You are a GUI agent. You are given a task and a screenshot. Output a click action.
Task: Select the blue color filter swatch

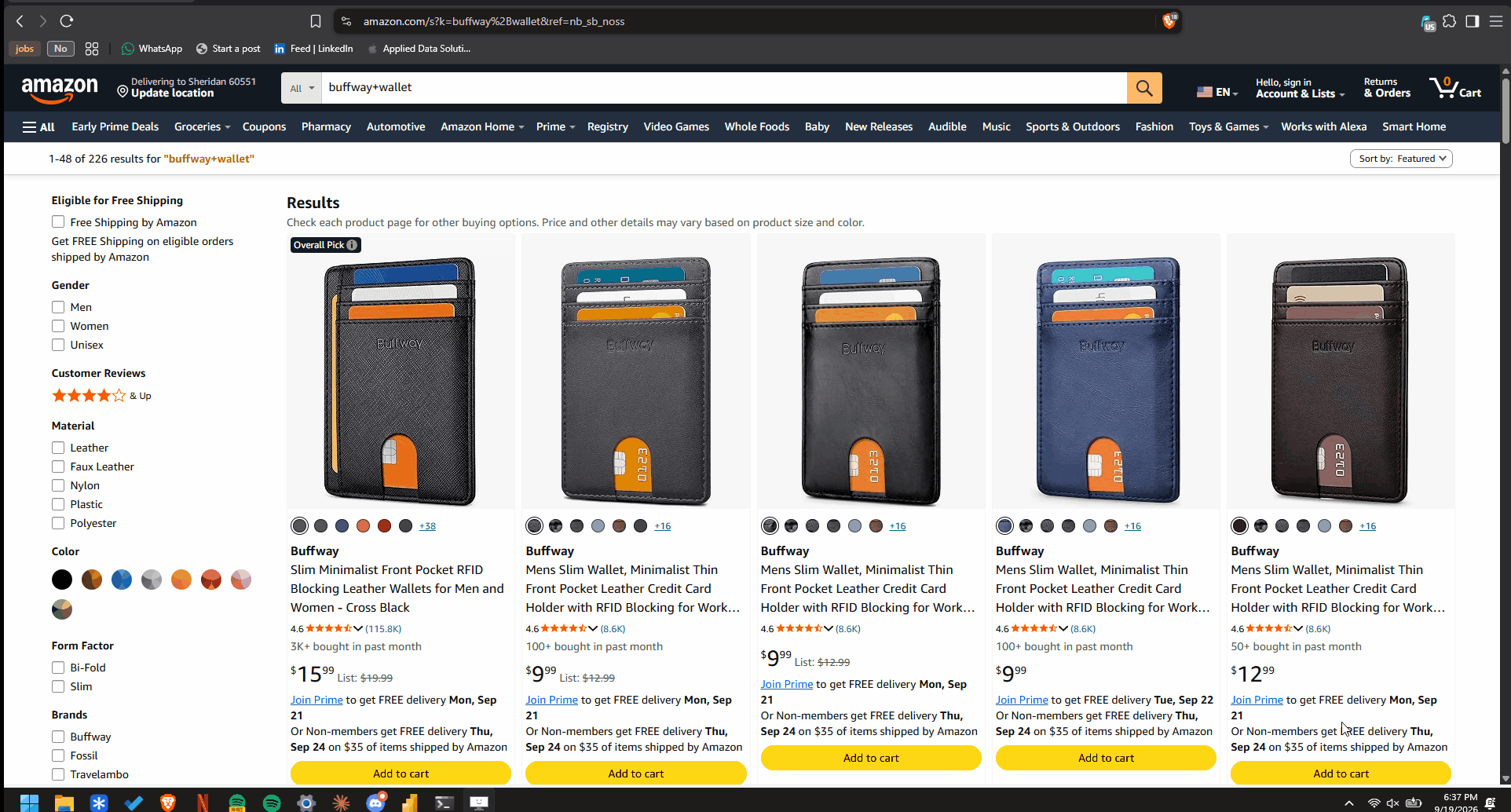pyautogui.click(x=122, y=580)
